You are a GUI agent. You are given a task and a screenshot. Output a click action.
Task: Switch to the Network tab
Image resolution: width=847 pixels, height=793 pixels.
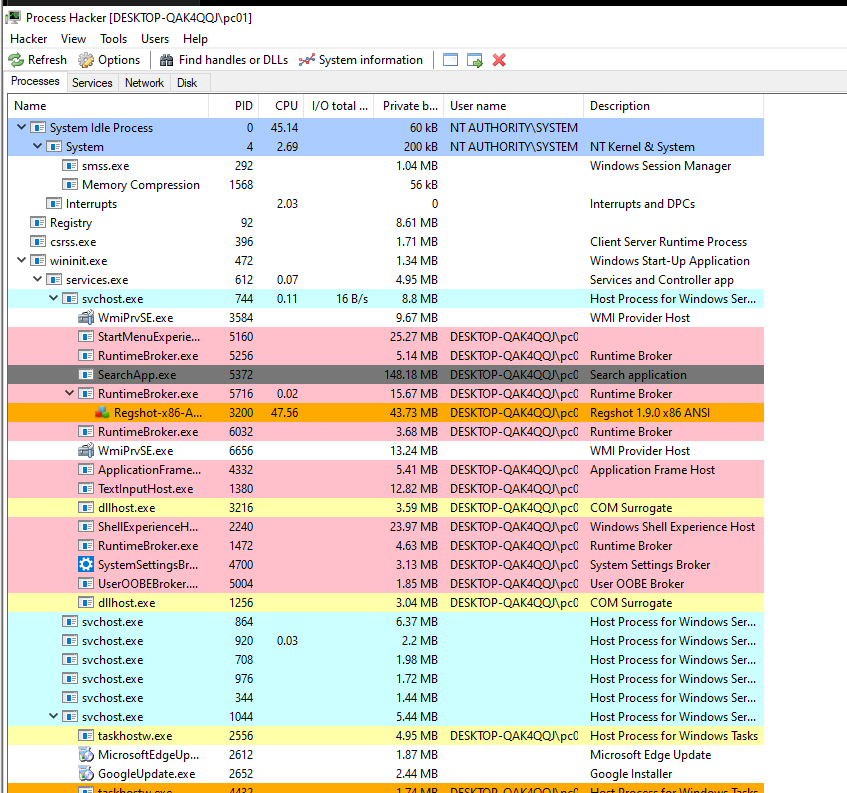(x=144, y=83)
